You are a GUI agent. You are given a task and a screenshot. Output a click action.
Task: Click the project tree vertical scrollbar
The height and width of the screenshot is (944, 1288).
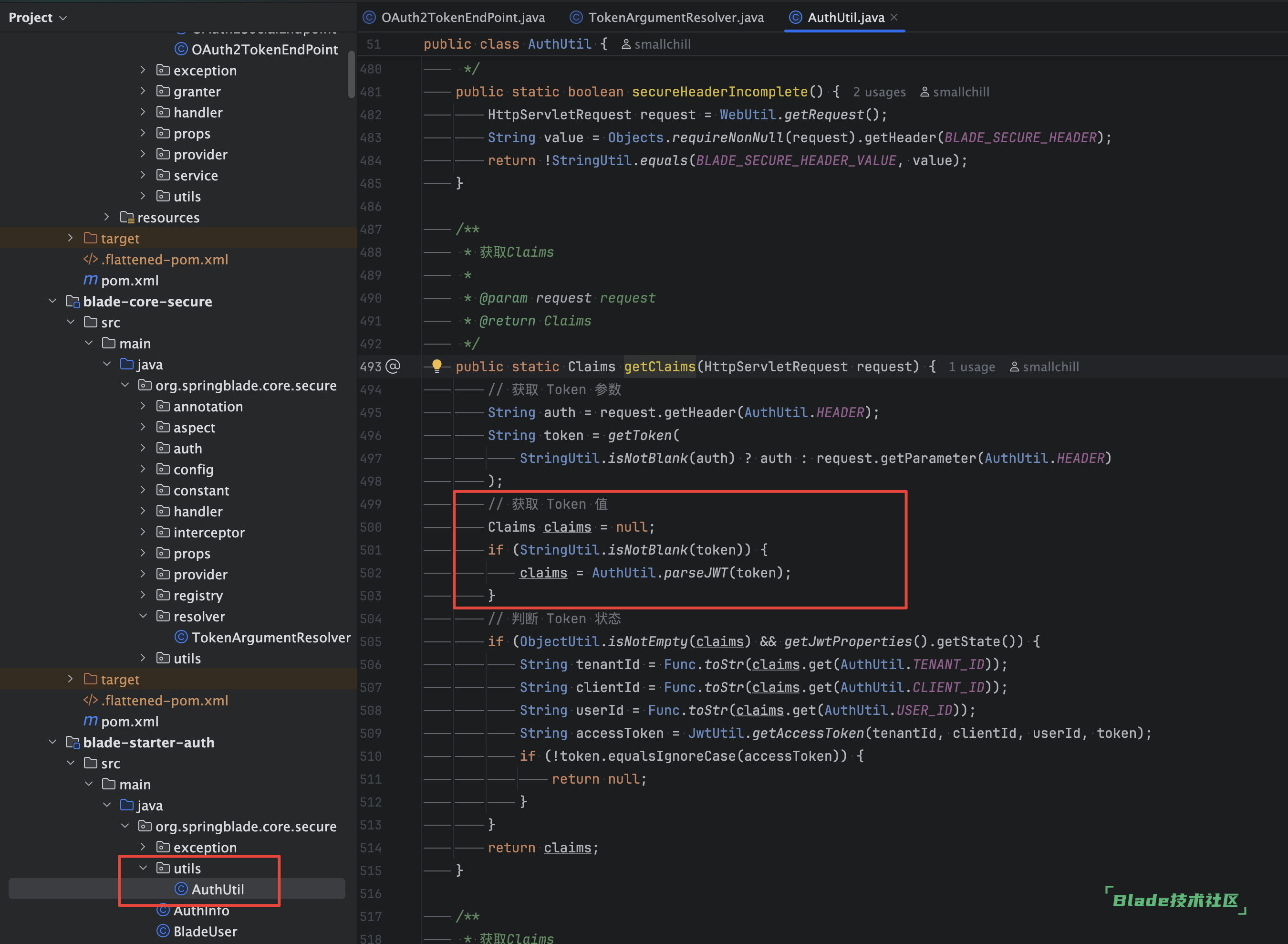point(351,74)
